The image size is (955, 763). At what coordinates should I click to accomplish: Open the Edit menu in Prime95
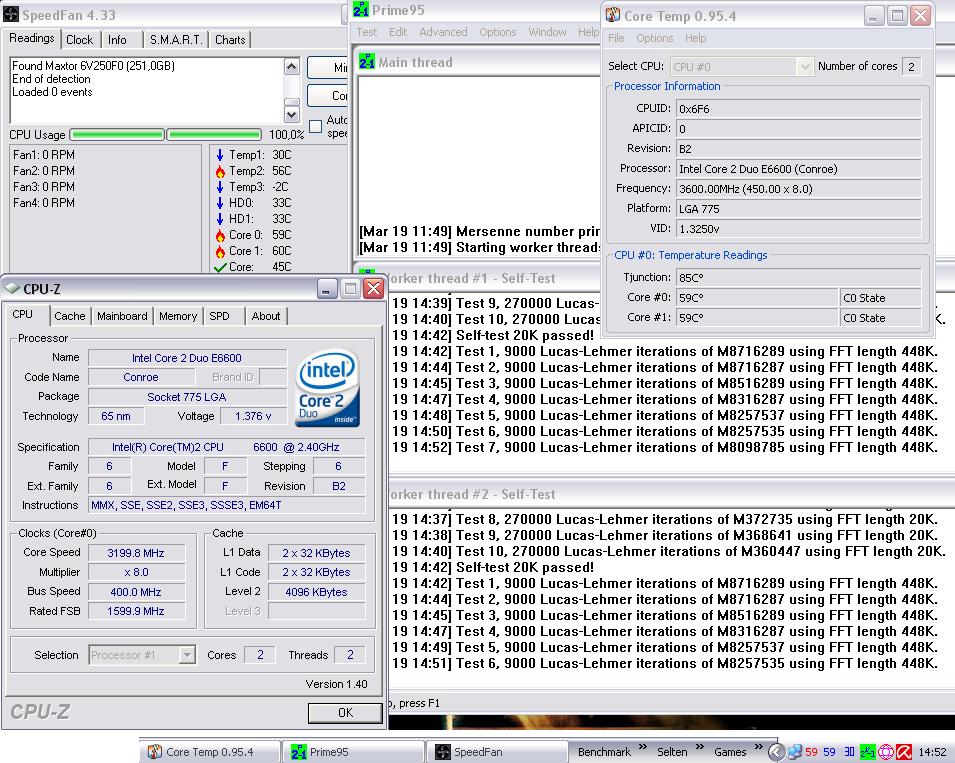(x=398, y=32)
